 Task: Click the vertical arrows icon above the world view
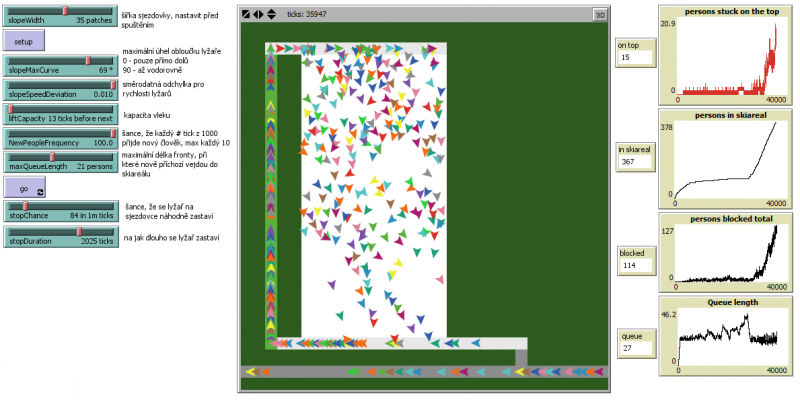coord(271,15)
